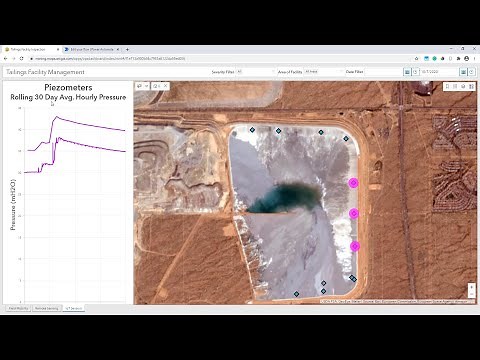Click the start date input field
The width and height of the screenshot is (480, 360).
384,72
